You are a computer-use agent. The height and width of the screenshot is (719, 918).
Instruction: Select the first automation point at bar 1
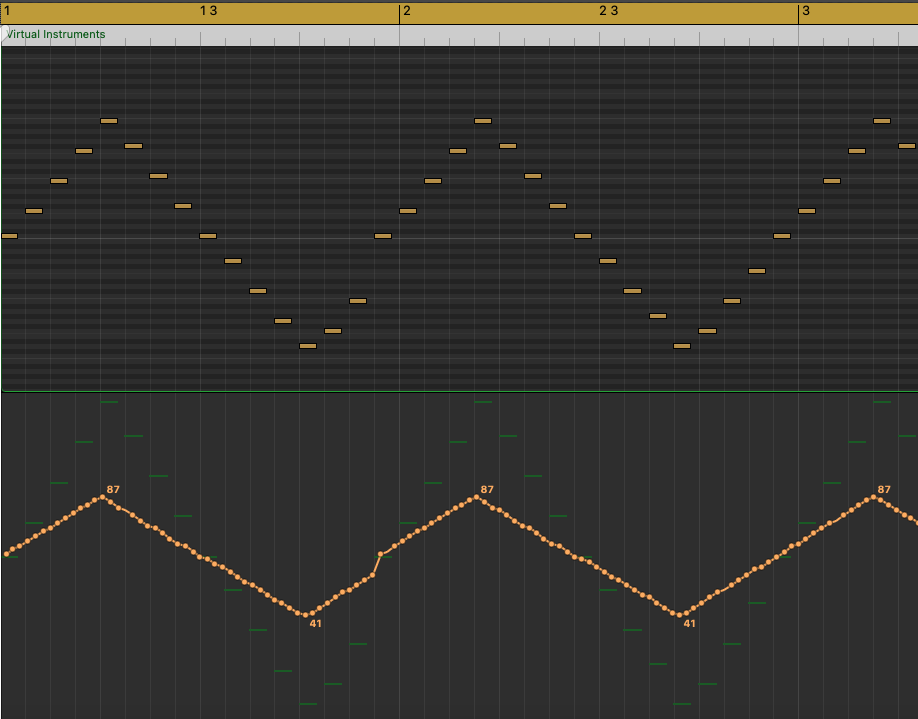6,554
